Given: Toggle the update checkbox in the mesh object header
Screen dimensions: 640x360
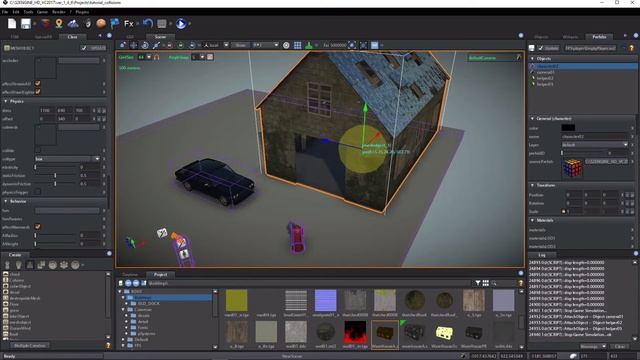Looking at the screenshot, I should pyautogui.click(x=84, y=48).
